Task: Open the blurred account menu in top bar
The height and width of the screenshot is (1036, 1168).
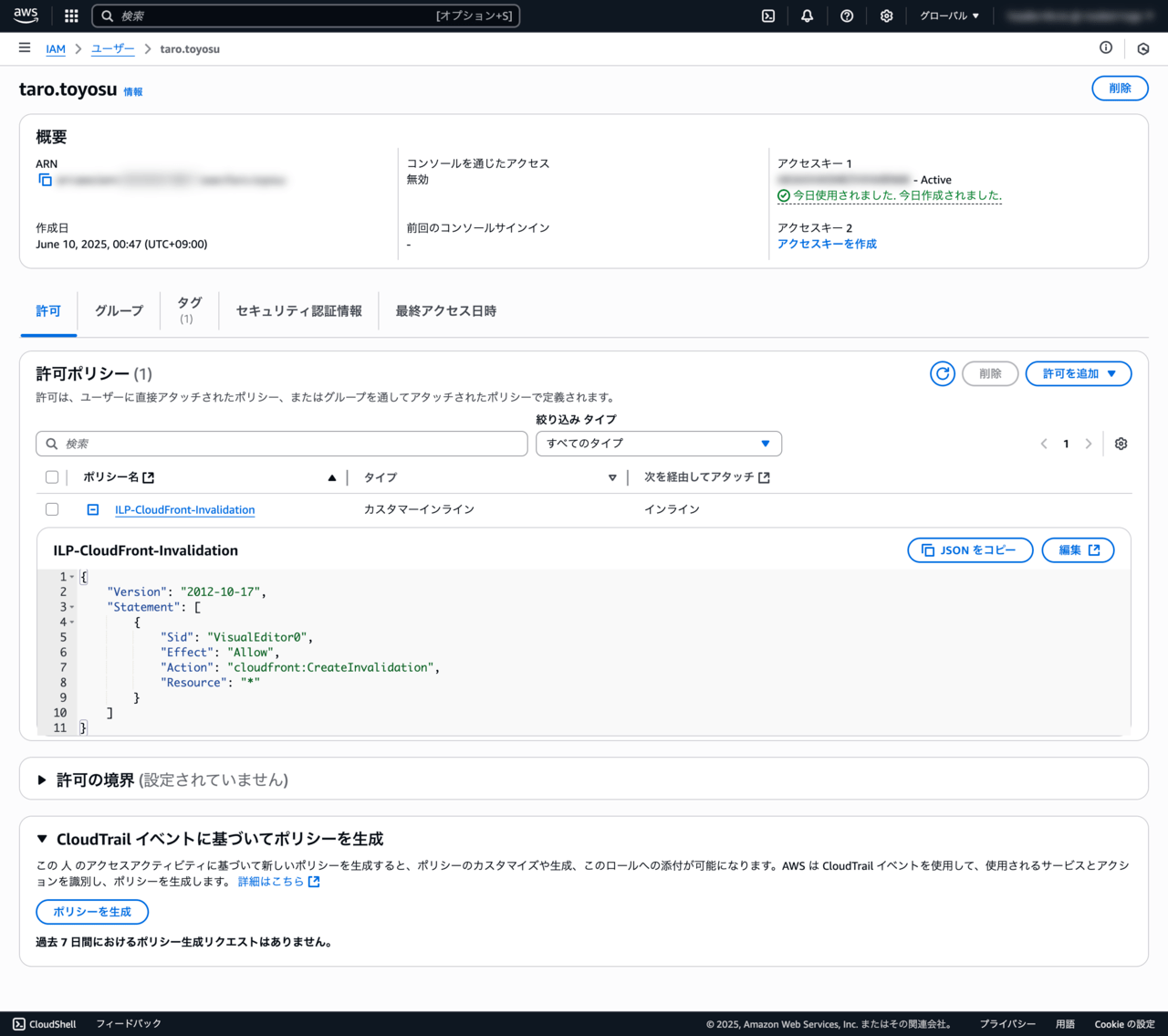Action: [x=1081, y=16]
